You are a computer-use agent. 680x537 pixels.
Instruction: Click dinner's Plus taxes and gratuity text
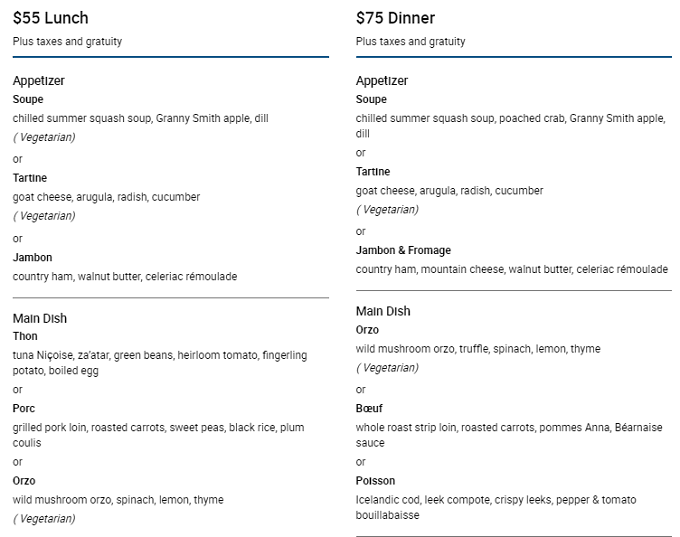(410, 42)
